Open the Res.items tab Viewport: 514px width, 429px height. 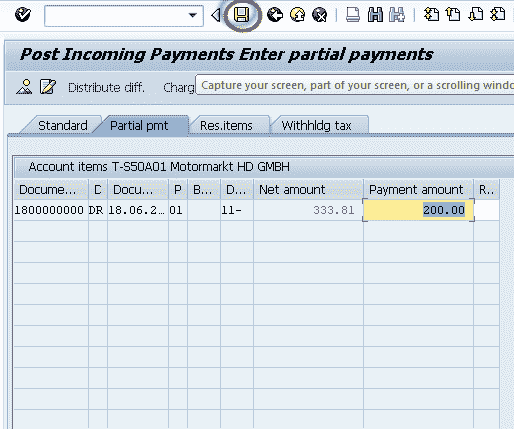pos(226,126)
